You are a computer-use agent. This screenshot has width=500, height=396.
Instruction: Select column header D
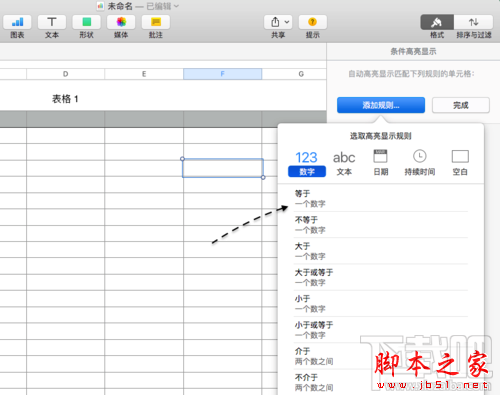(x=66, y=74)
